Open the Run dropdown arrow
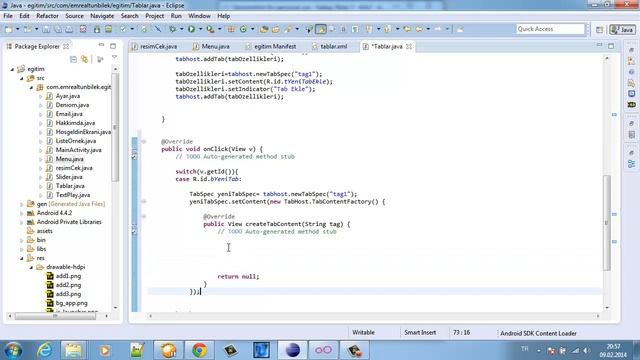Viewport: 640px width, 360px height. (x=200, y=29)
